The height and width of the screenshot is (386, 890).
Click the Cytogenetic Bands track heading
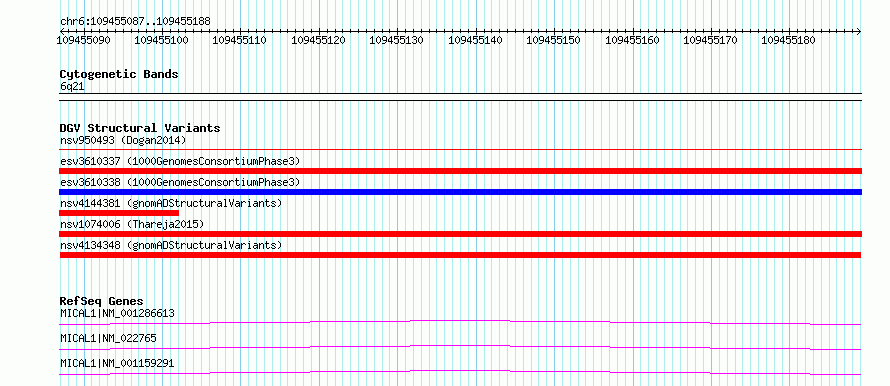[x=119, y=74]
